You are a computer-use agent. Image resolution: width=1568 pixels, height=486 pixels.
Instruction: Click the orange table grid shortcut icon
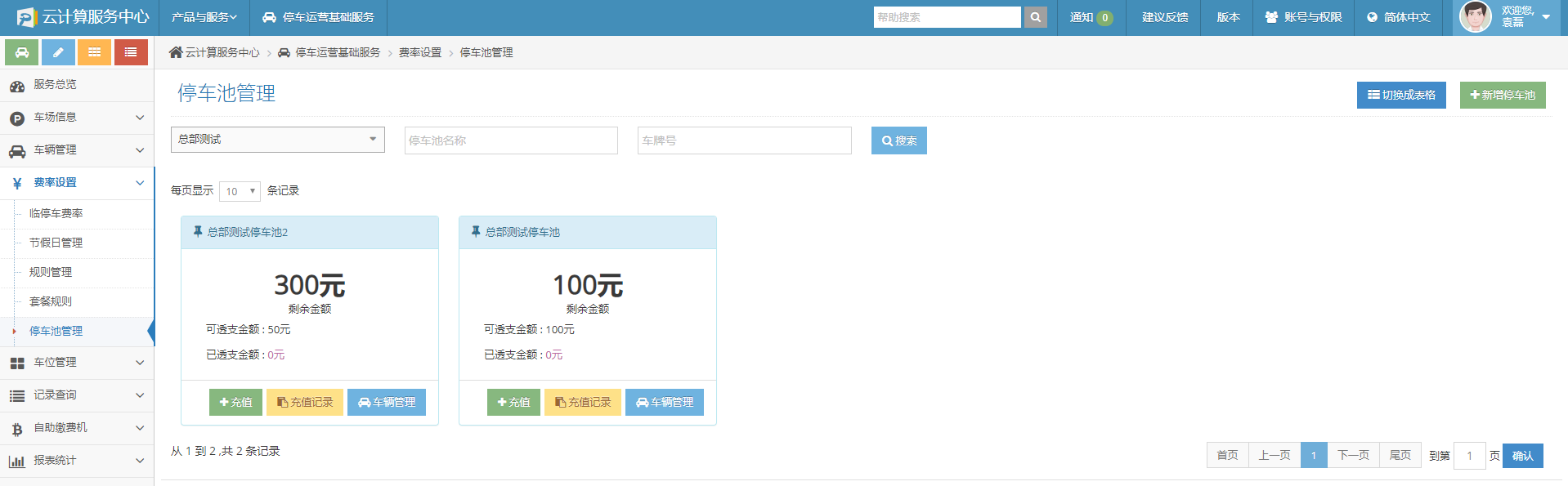(x=95, y=52)
